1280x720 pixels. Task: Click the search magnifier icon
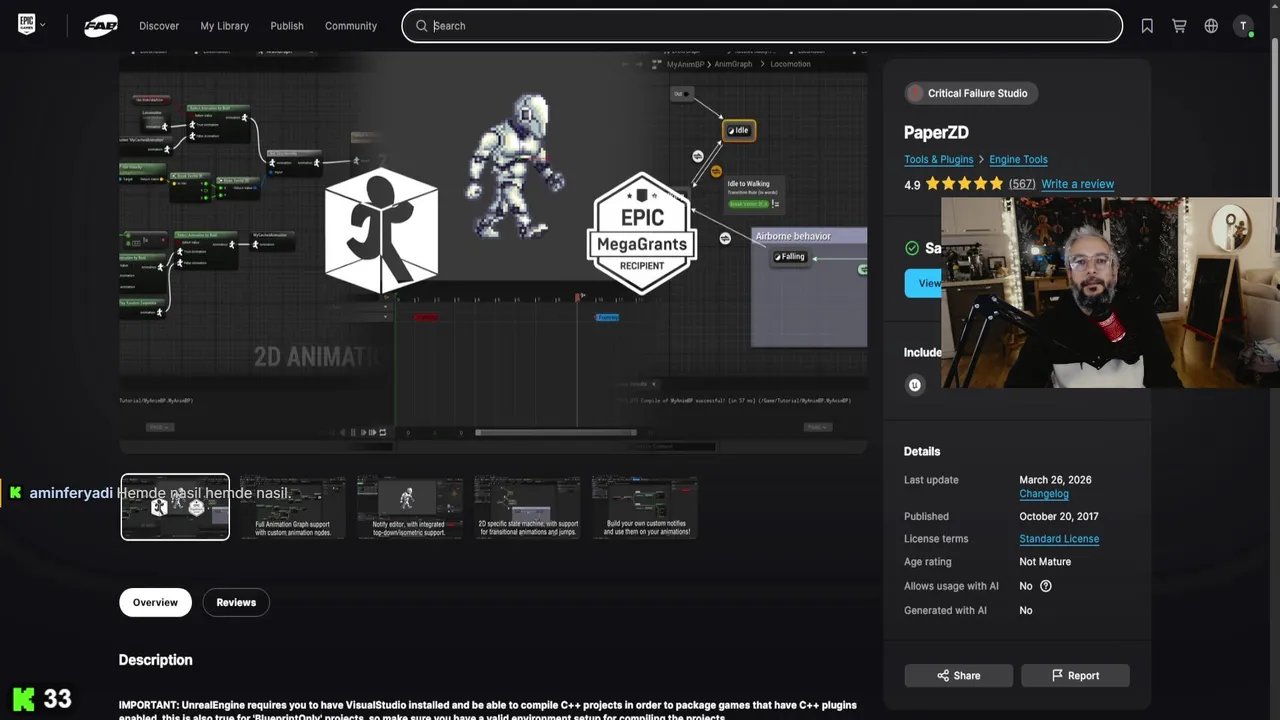click(421, 26)
